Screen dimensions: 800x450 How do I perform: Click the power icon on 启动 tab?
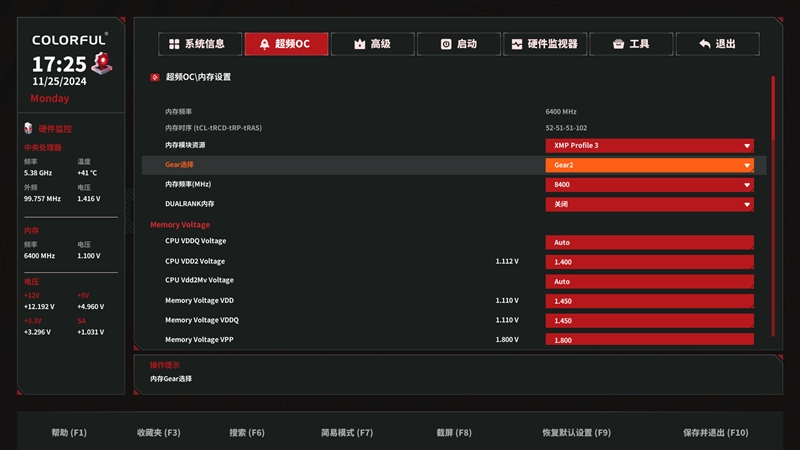point(446,44)
